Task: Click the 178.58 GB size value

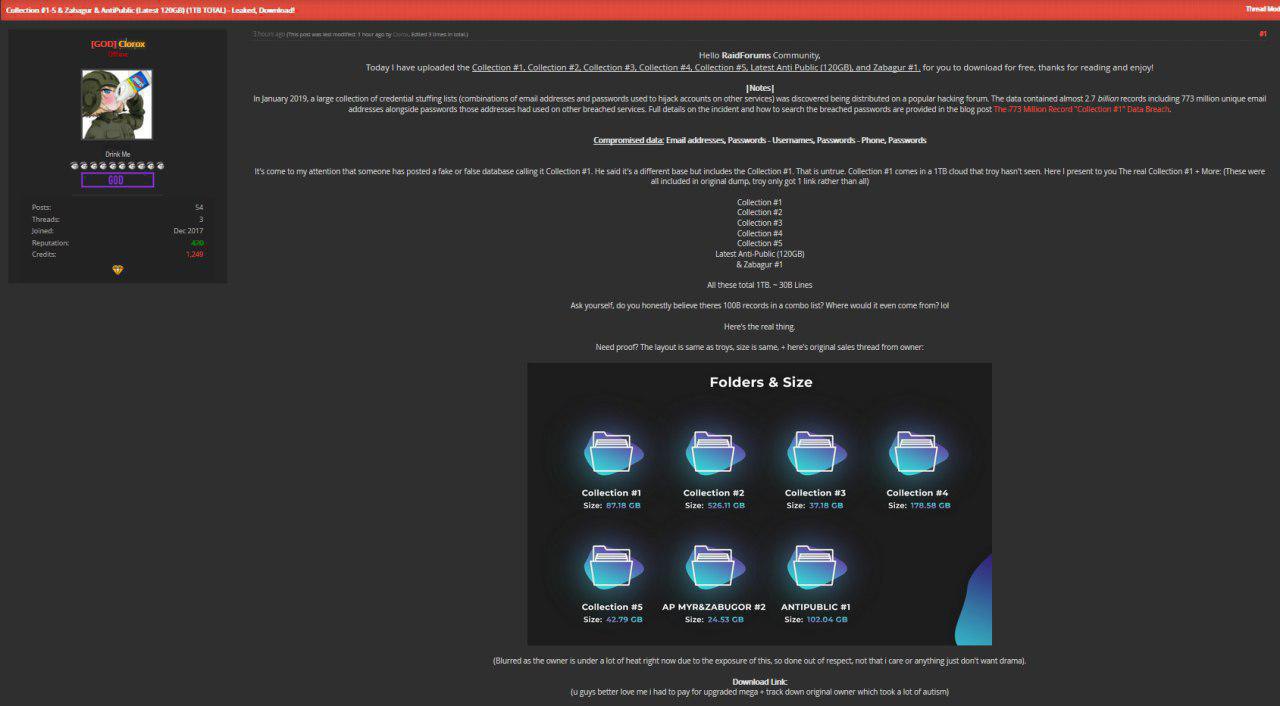Action: point(930,505)
